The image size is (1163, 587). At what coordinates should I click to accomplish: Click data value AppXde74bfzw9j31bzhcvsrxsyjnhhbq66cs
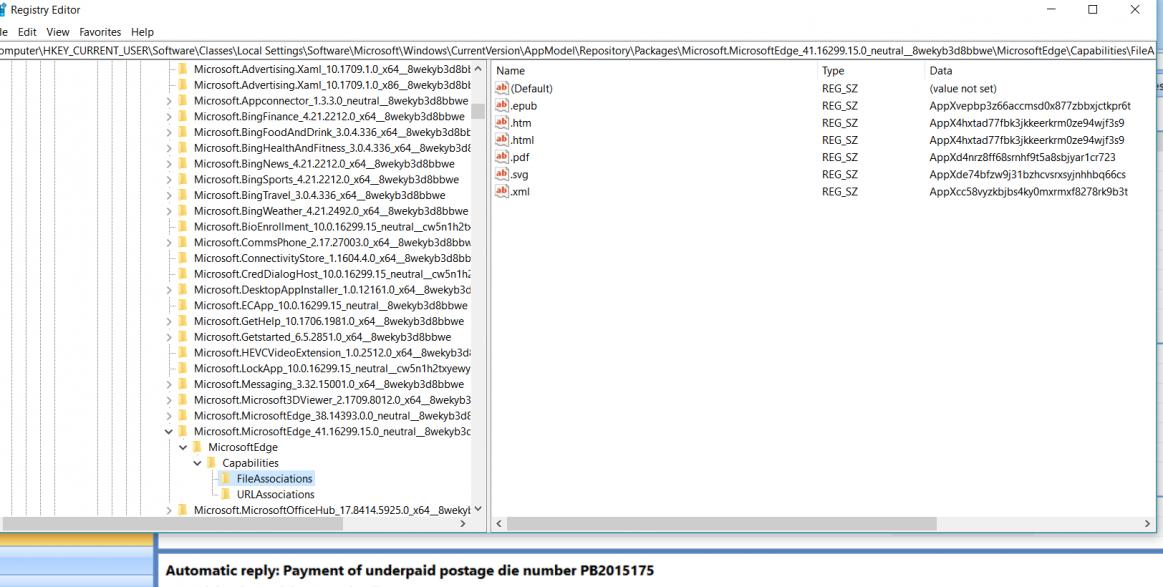coord(1027,174)
